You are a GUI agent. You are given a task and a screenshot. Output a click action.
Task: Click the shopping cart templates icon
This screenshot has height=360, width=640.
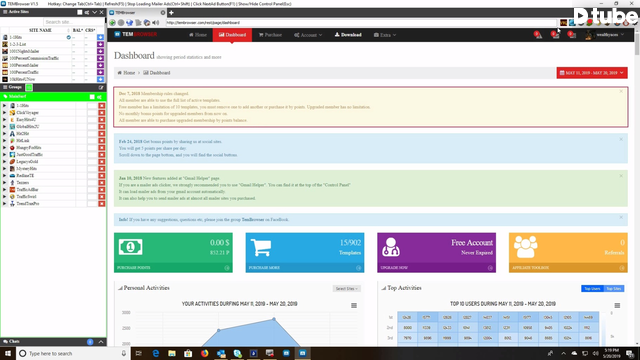point(261,247)
